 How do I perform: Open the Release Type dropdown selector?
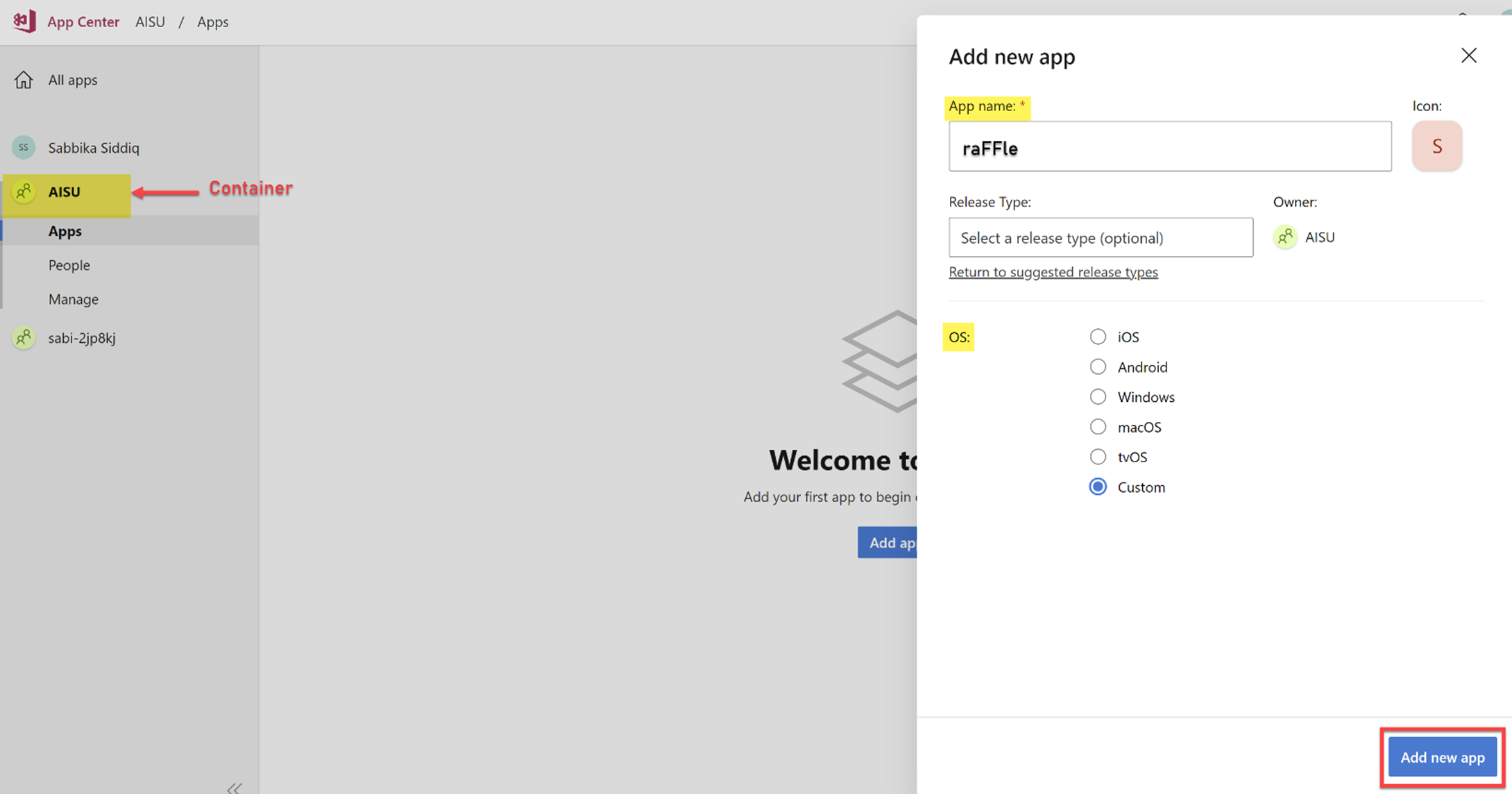pos(1100,237)
